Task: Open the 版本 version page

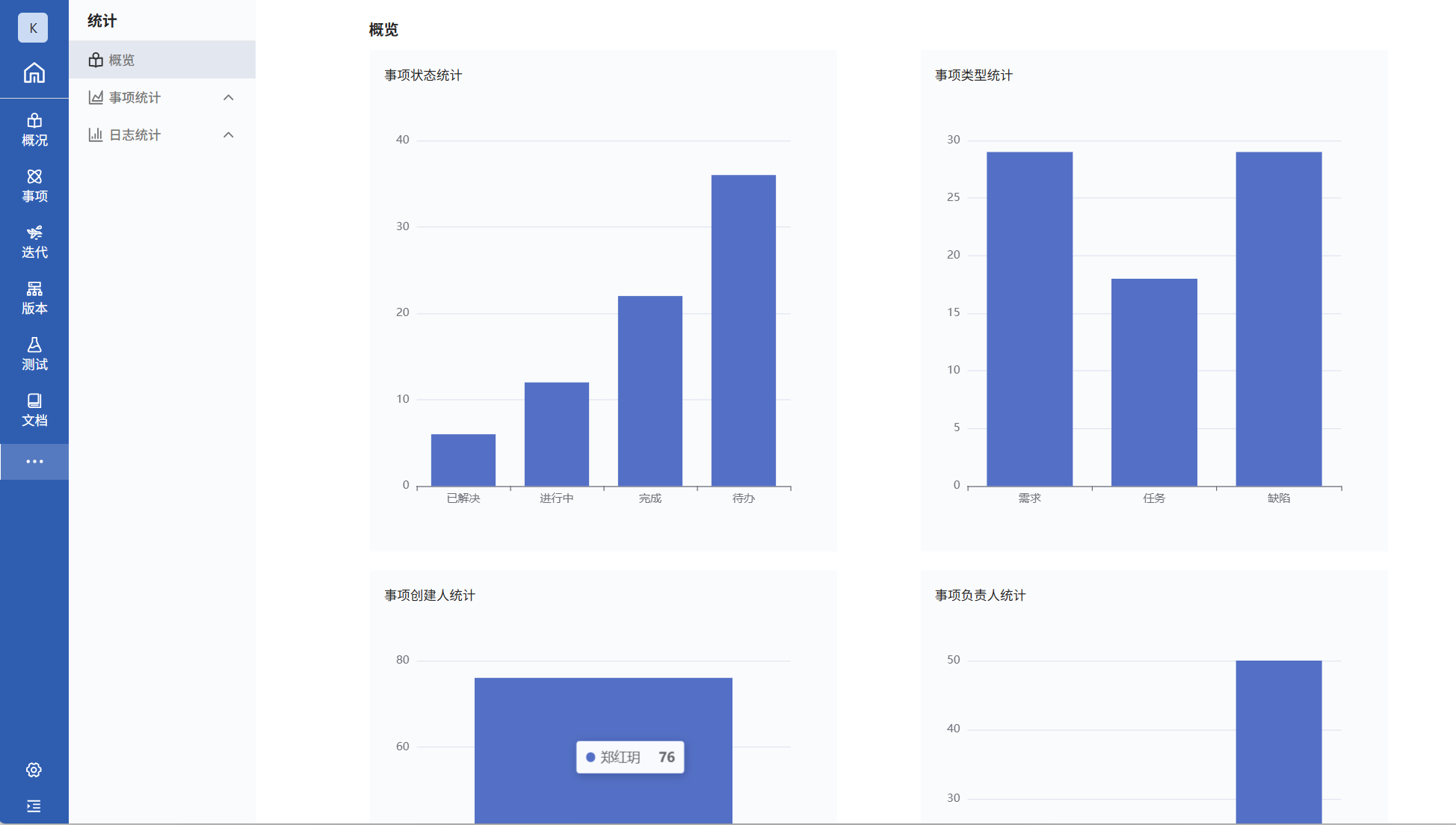Action: pyautogui.click(x=34, y=298)
